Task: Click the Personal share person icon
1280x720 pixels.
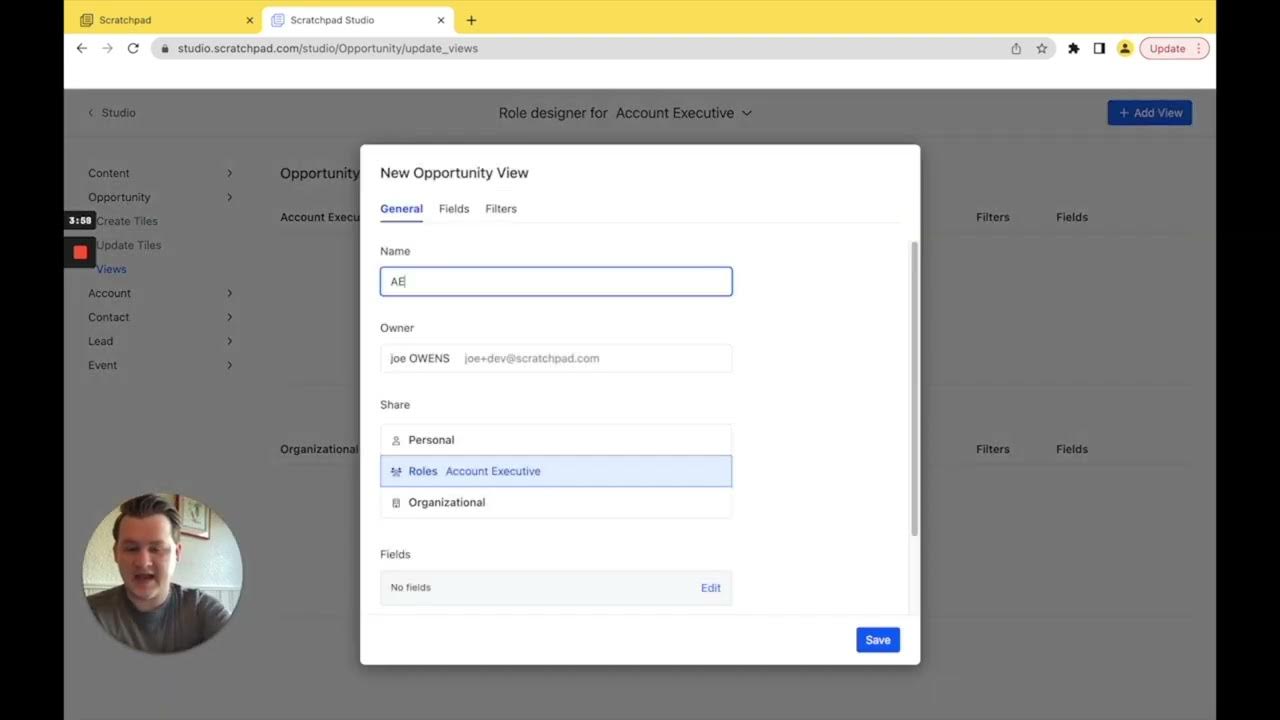Action: [396, 440]
